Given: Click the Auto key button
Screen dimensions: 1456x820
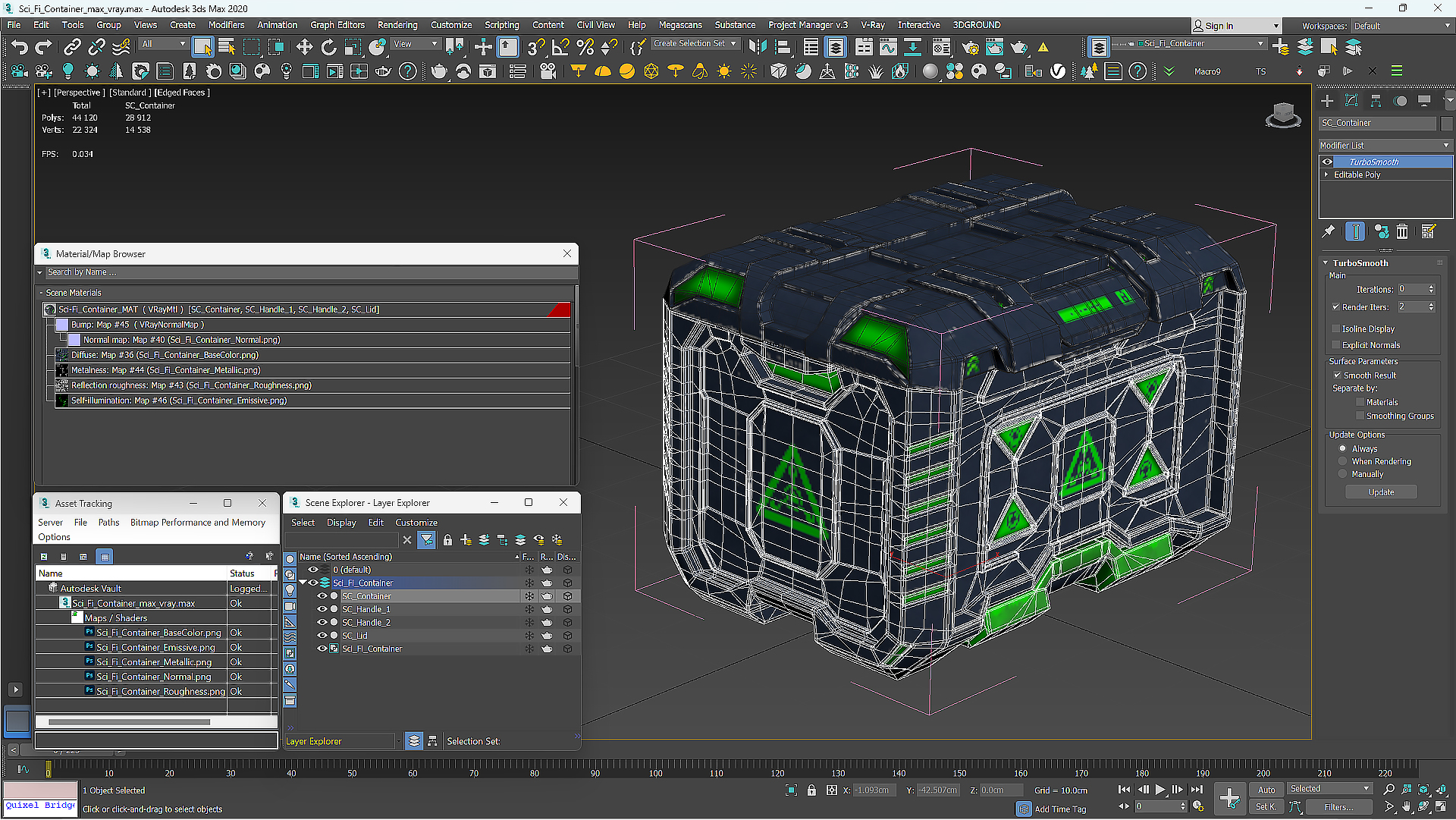Looking at the screenshot, I should 1267,790.
